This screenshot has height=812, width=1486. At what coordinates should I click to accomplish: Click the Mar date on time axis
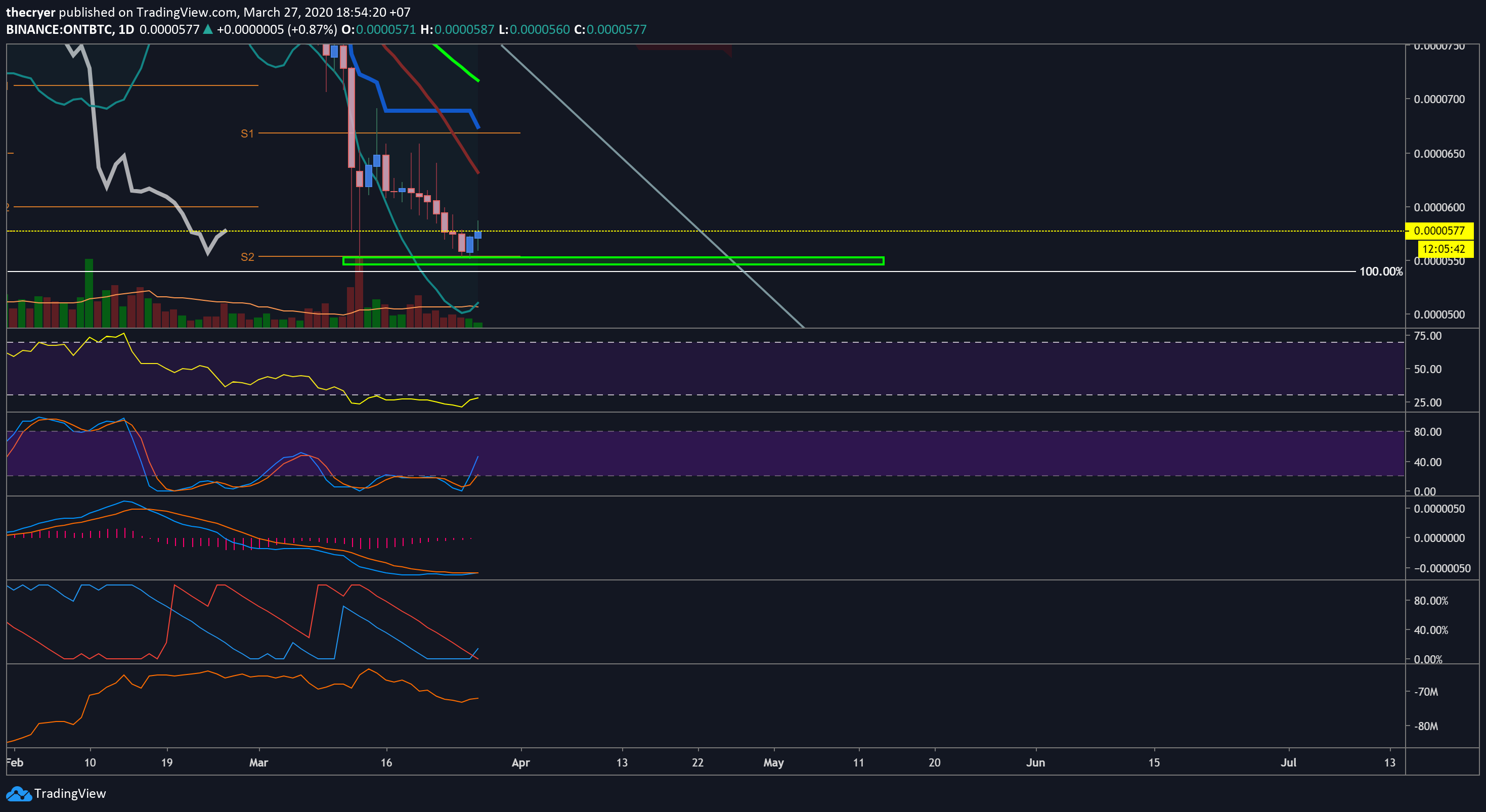[258, 762]
